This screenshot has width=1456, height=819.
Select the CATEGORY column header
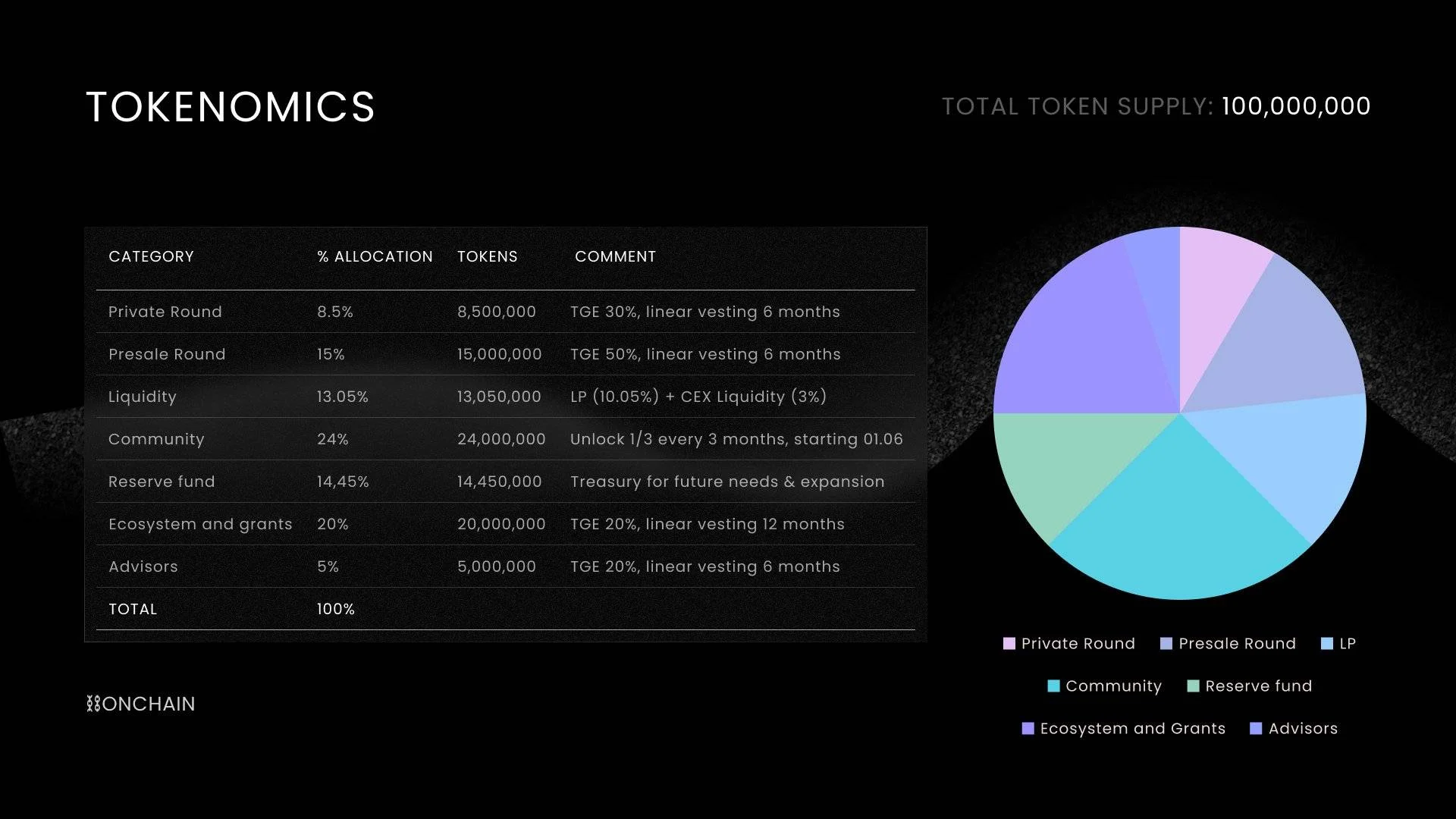click(151, 257)
